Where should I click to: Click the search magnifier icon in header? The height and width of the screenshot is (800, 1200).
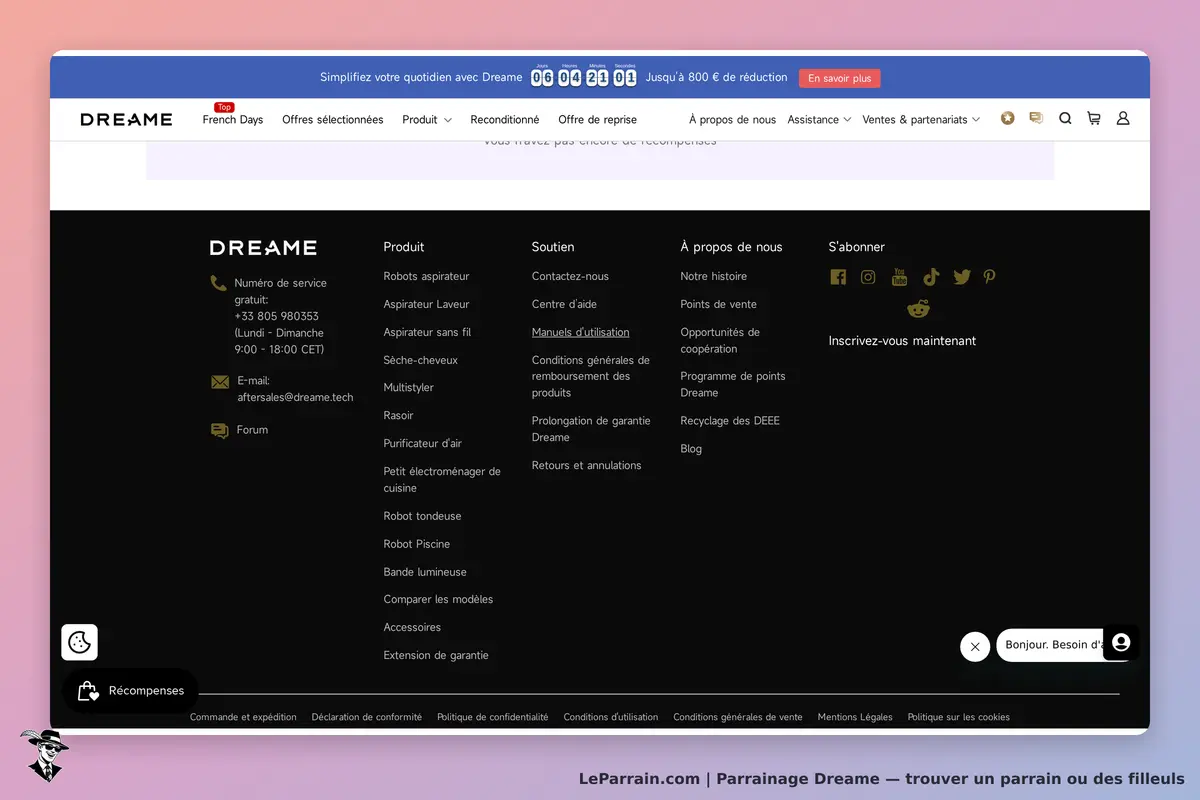(1065, 118)
